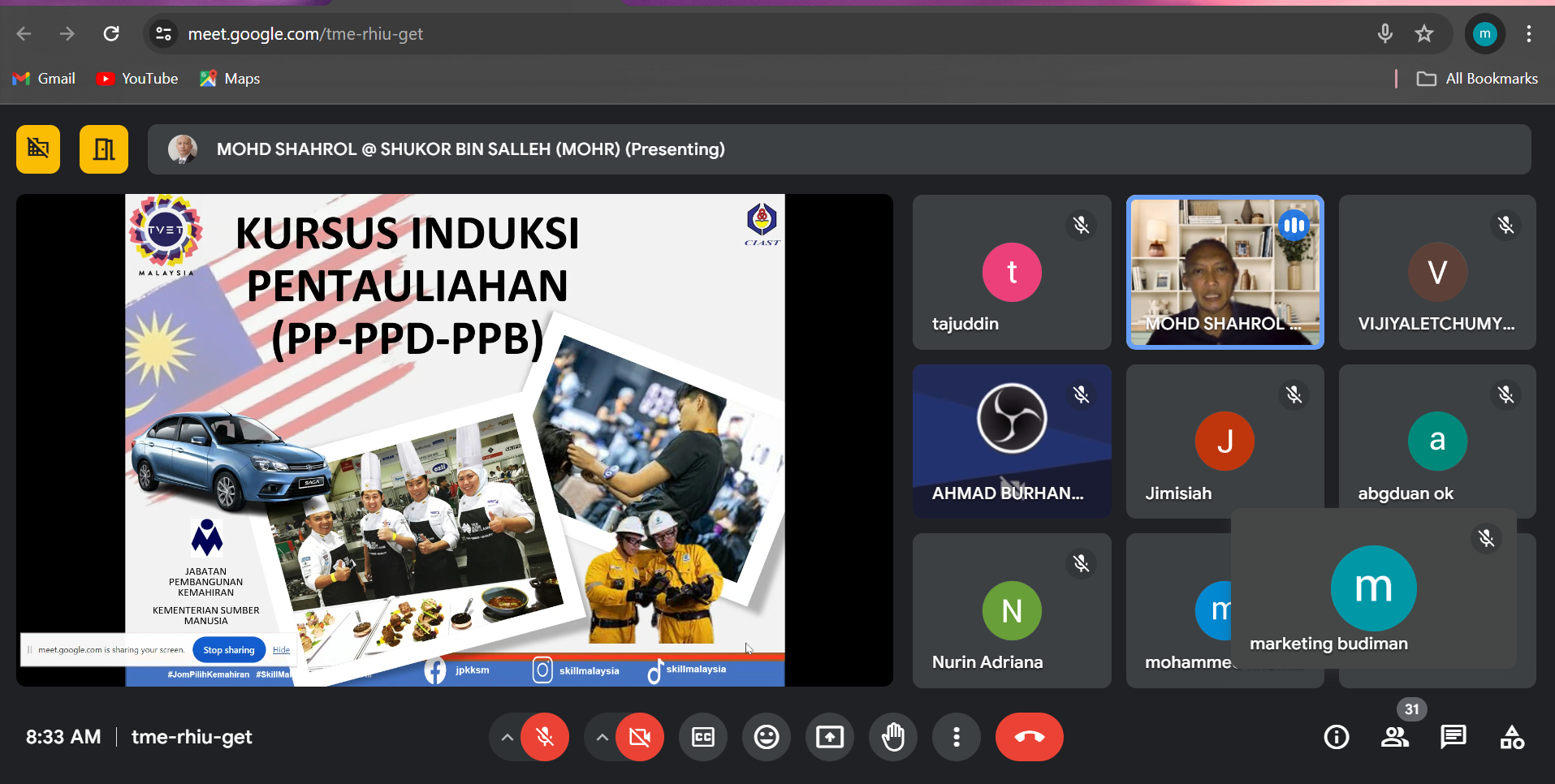Open the present screen button

pyautogui.click(x=829, y=737)
